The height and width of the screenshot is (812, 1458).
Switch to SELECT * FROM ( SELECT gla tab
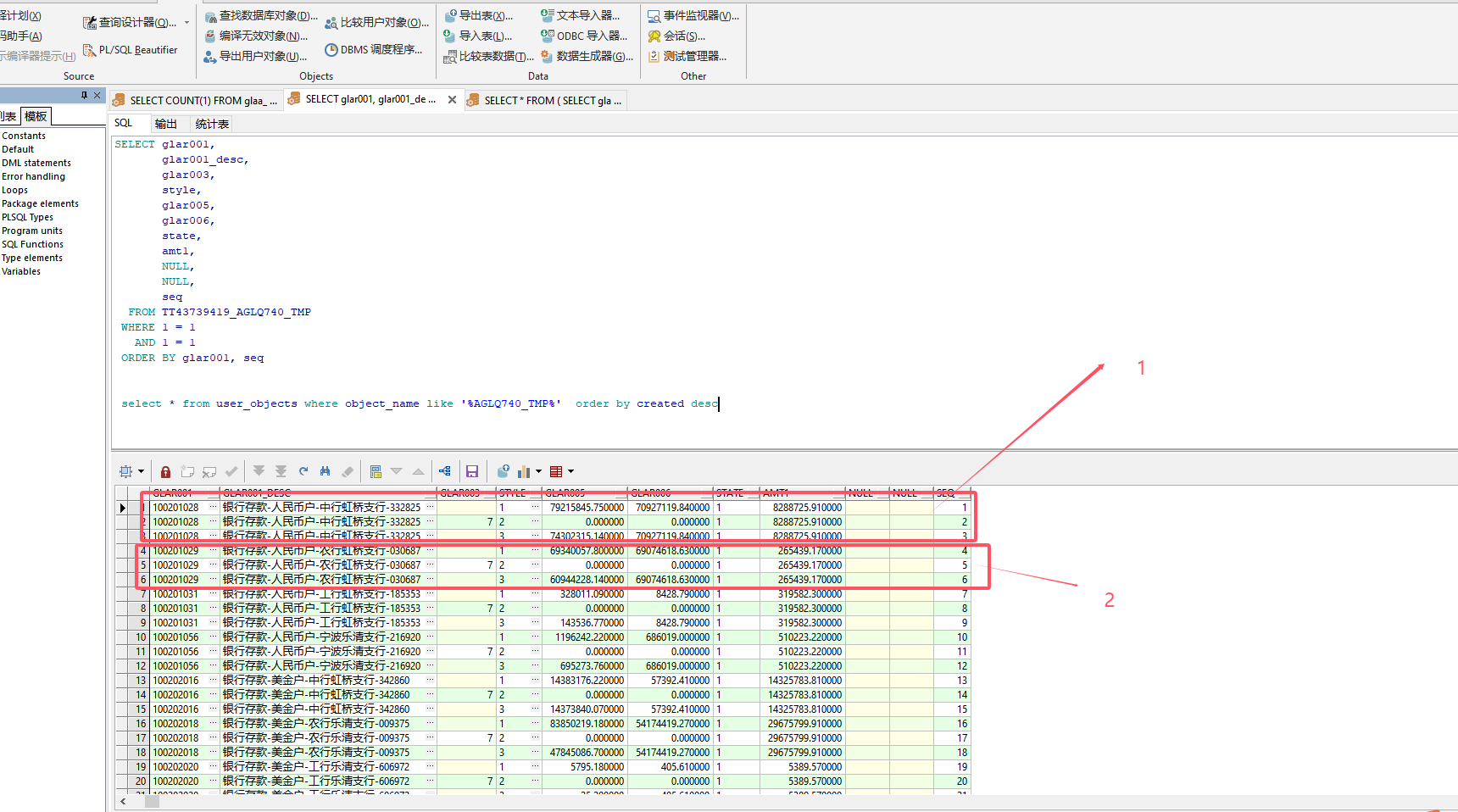(545, 100)
